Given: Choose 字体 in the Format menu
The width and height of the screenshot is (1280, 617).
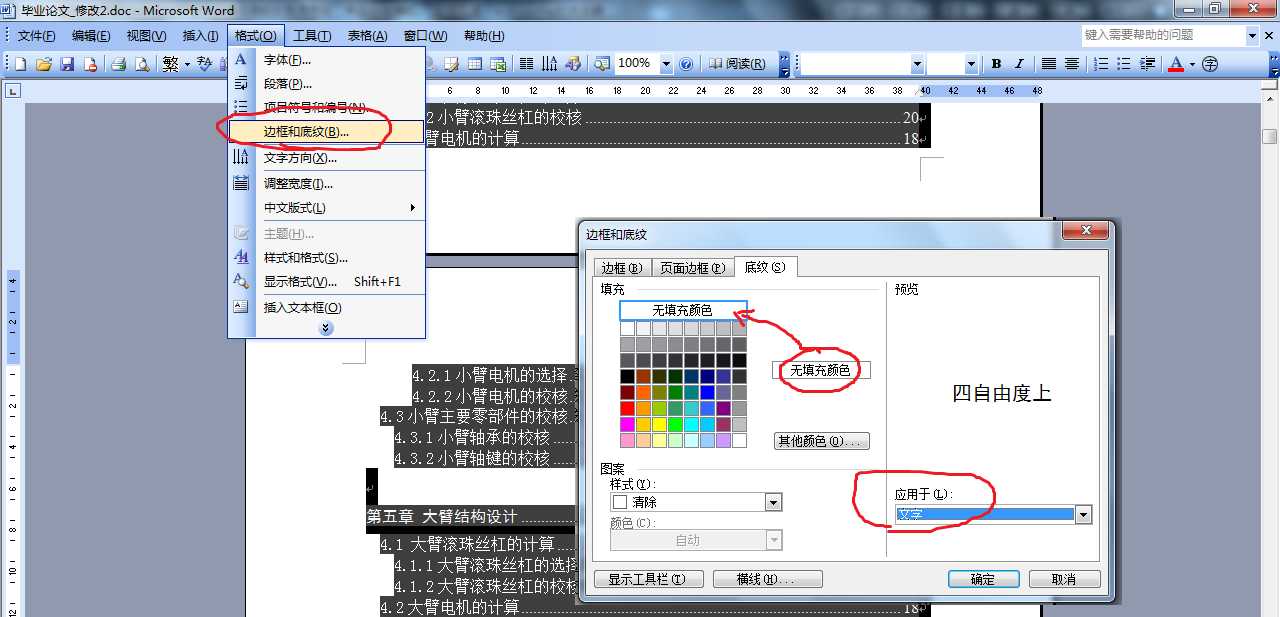Looking at the screenshot, I should [x=327, y=60].
